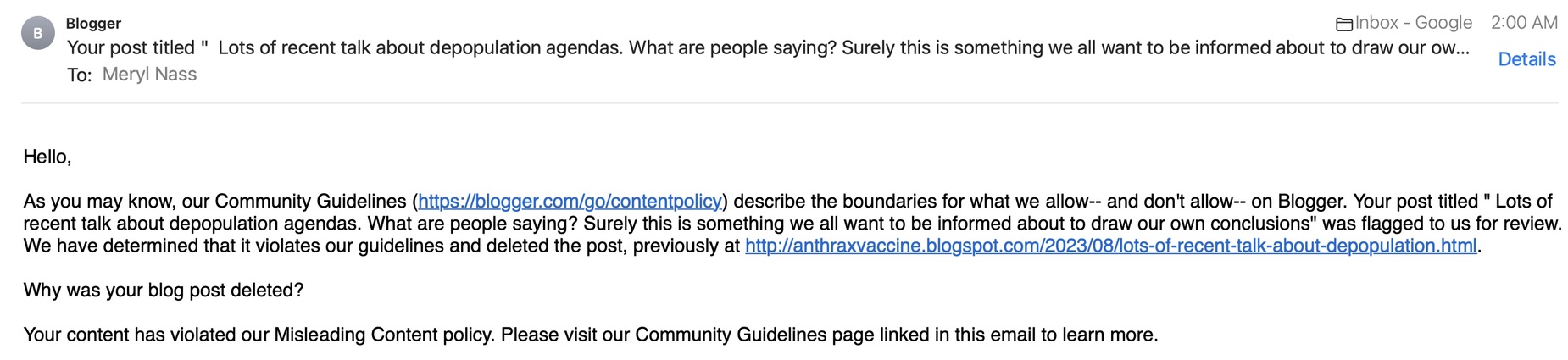The height and width of the screenshot is (360, 1568).
Task: Click the Inbox folder icon
Action: 1343,25
